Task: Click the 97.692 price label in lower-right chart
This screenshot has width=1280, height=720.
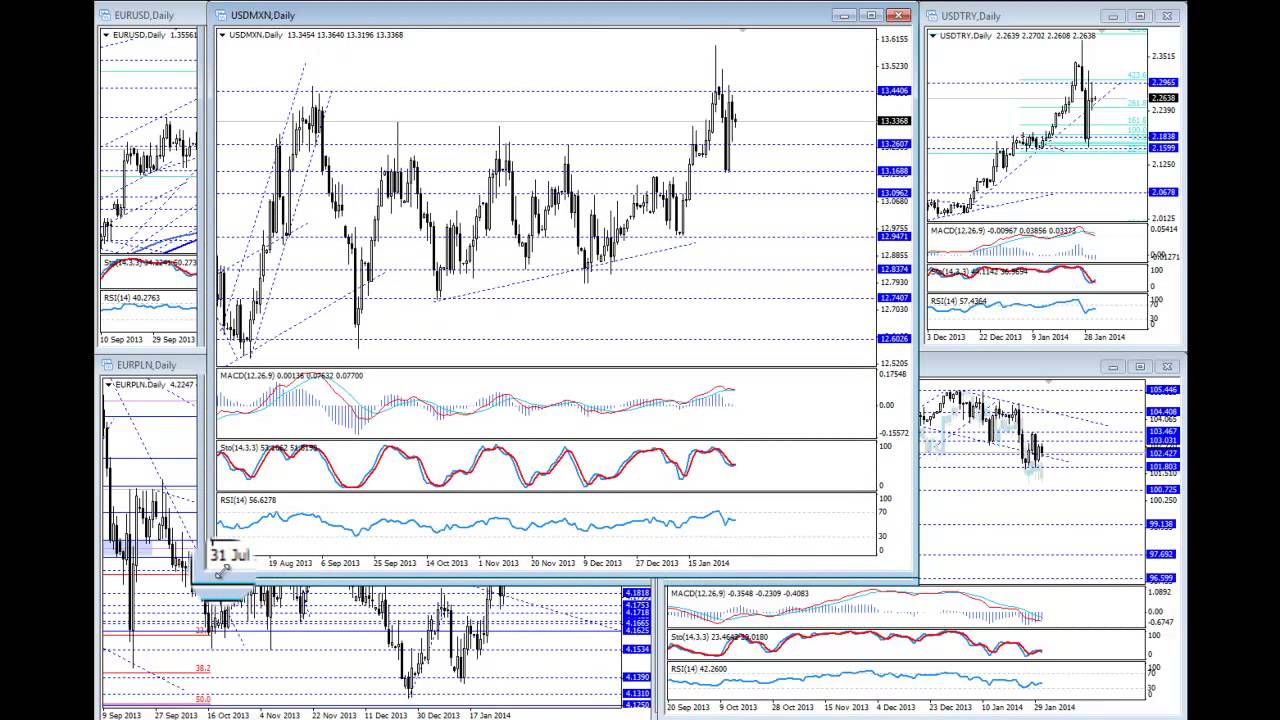Action: point(1161,554)
